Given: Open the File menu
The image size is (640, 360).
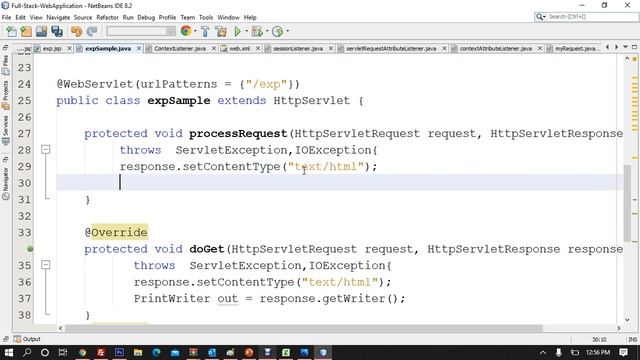Looking at the screenshot, I should click(x=7, y=18).
